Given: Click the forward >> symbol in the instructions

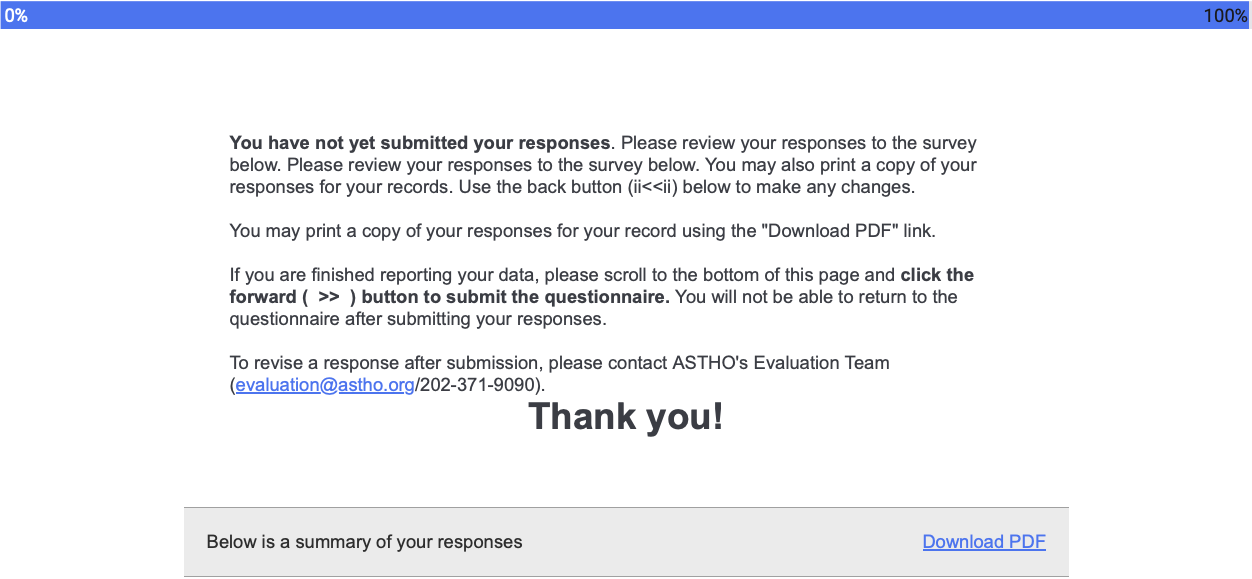Looking at the screenshot, I should coord(328,297).
